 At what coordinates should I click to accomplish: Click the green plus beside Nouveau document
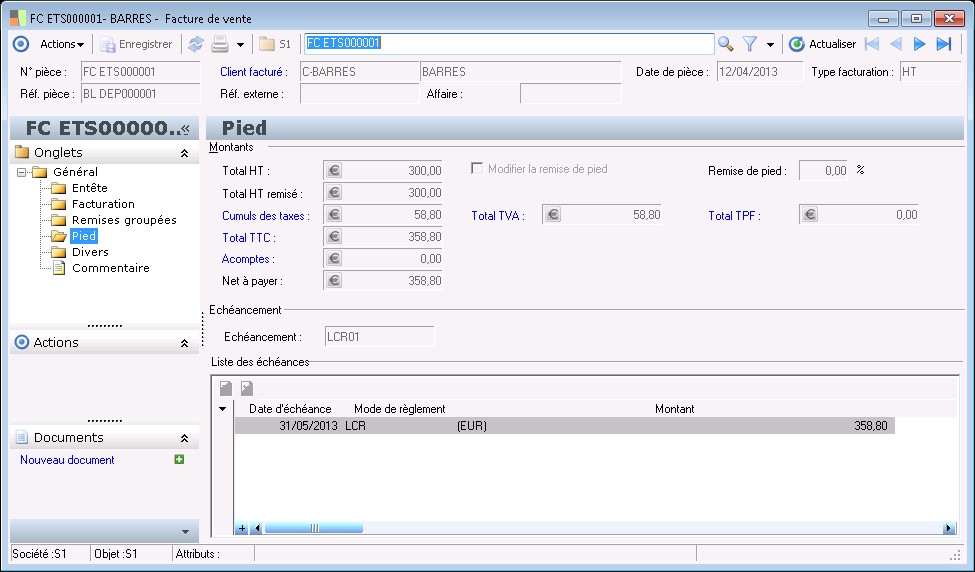pyautogui.click(x=179, y=460)
